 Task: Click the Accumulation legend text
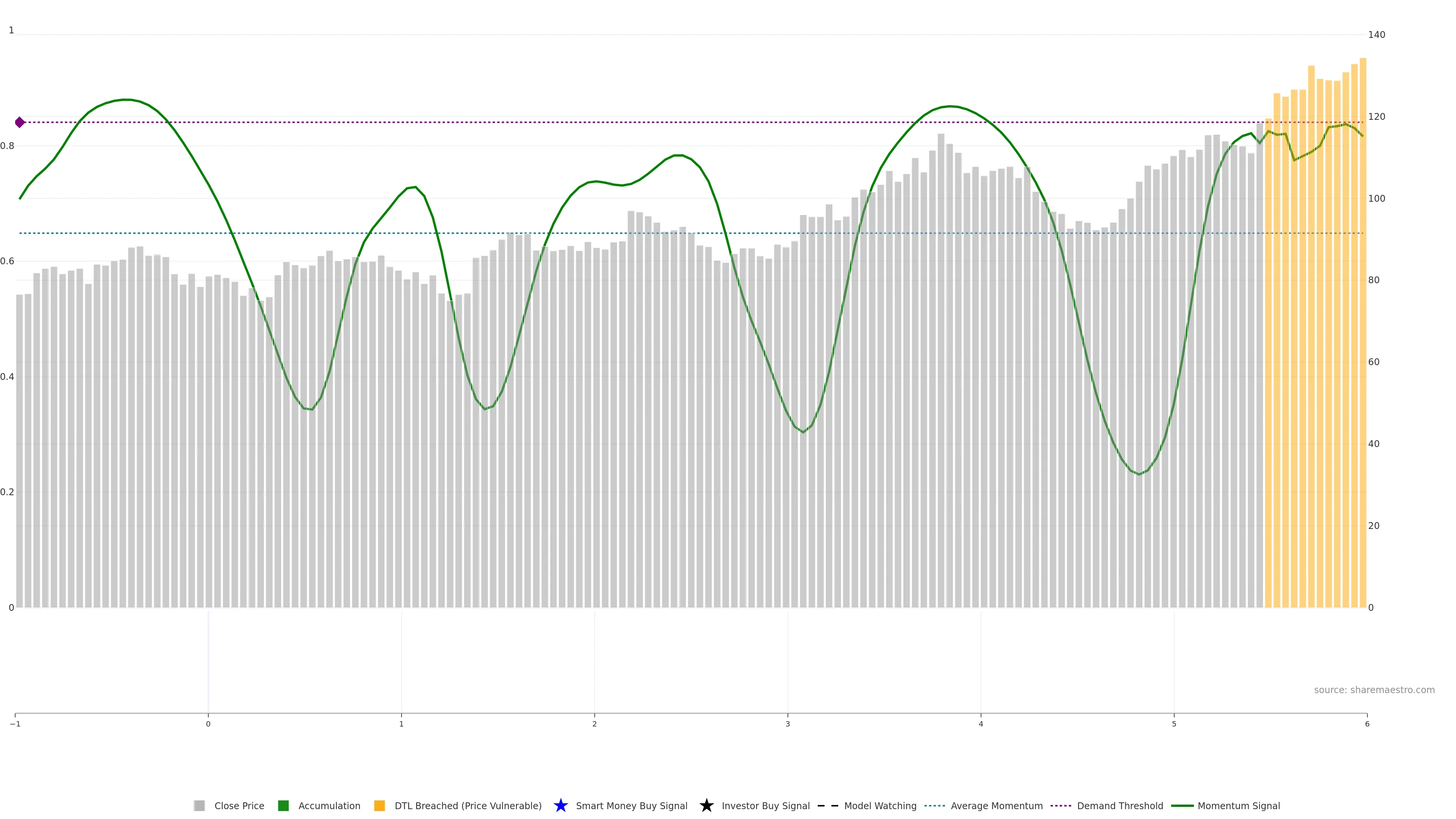329,805
